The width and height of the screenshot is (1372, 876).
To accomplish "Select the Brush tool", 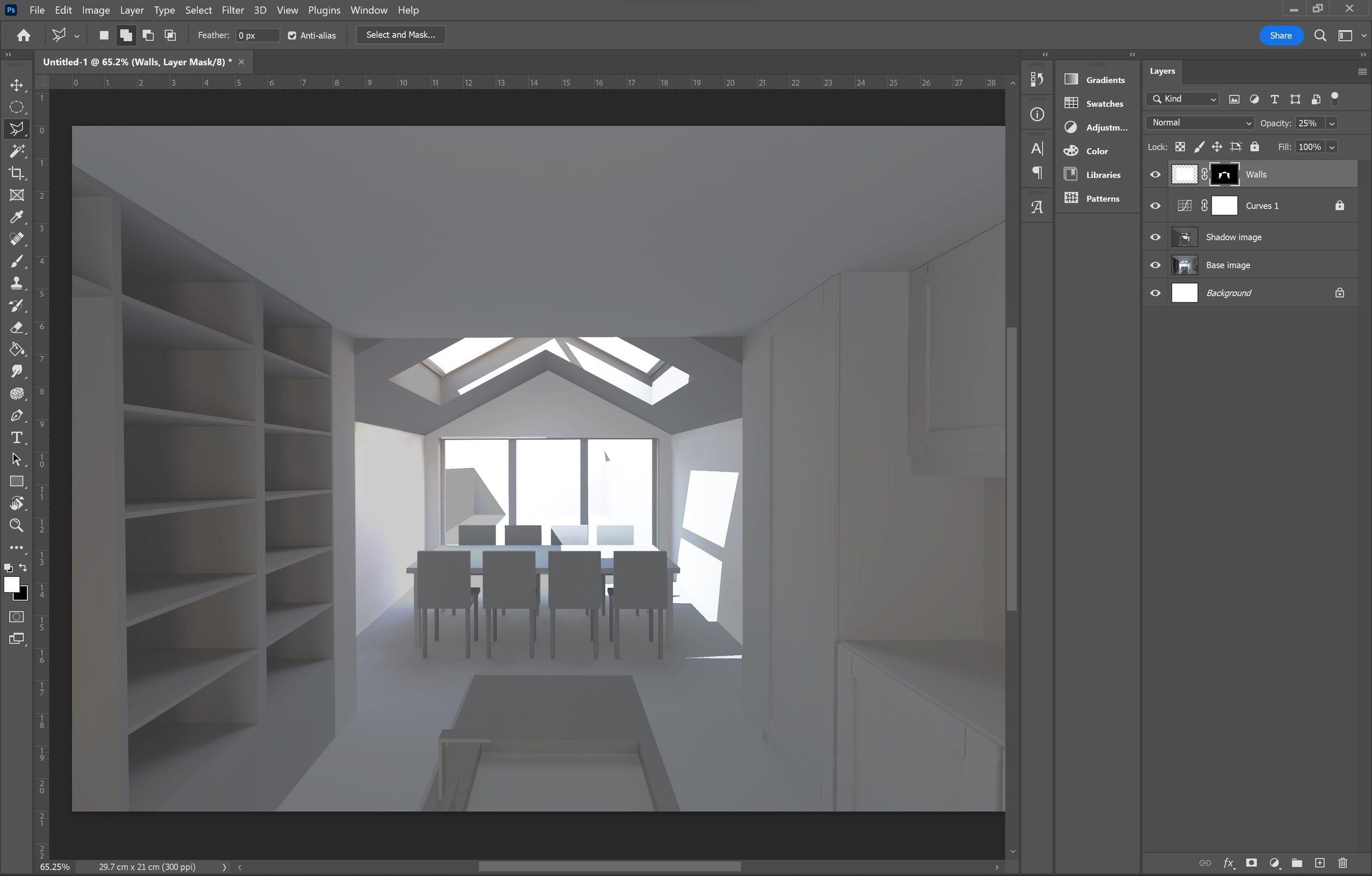I will coord(16,261).
